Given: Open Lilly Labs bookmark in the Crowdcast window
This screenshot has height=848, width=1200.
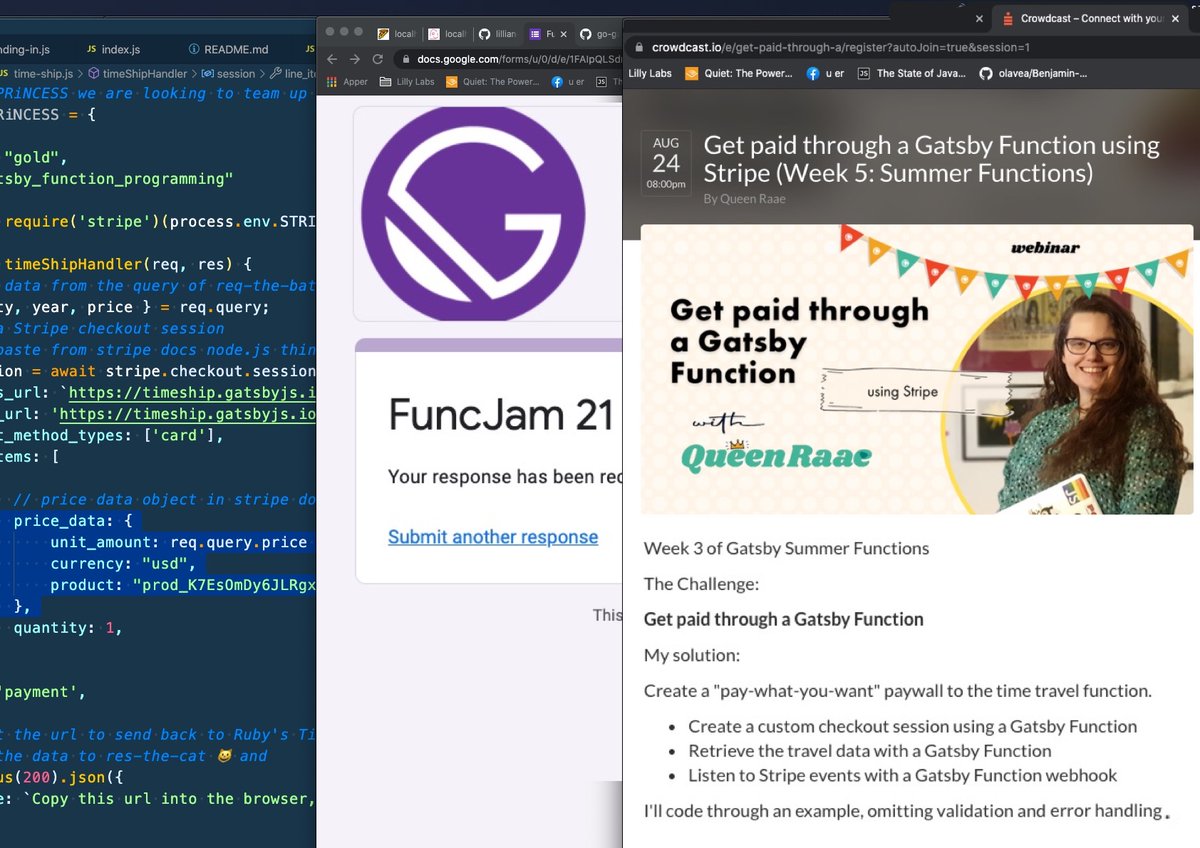Looking at the screenshot, I should pyautogui.click(x=651, y=73).
